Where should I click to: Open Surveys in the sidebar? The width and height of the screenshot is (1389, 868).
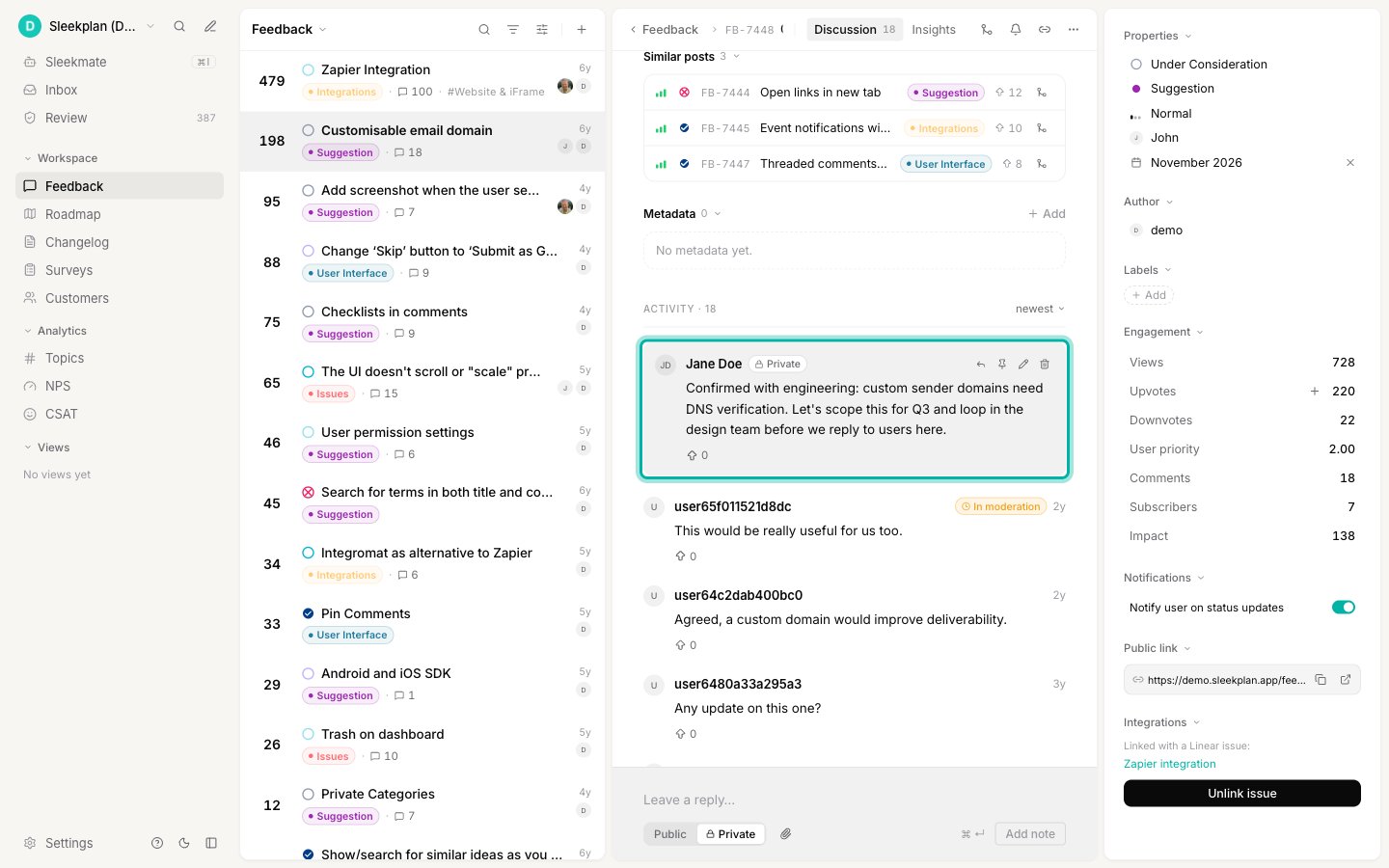120,270
